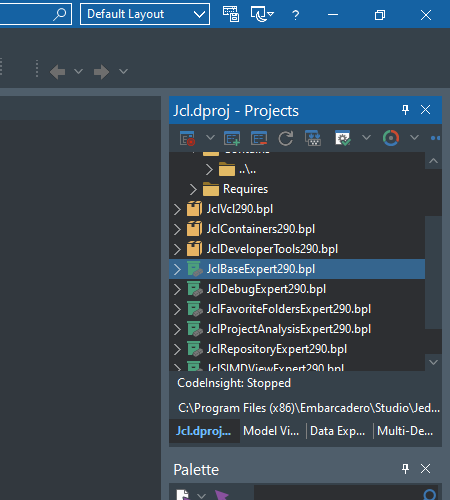Expand the JclBaseExpert290.bpl node
The height and width of the screenshot is (500, 450).
177,269
